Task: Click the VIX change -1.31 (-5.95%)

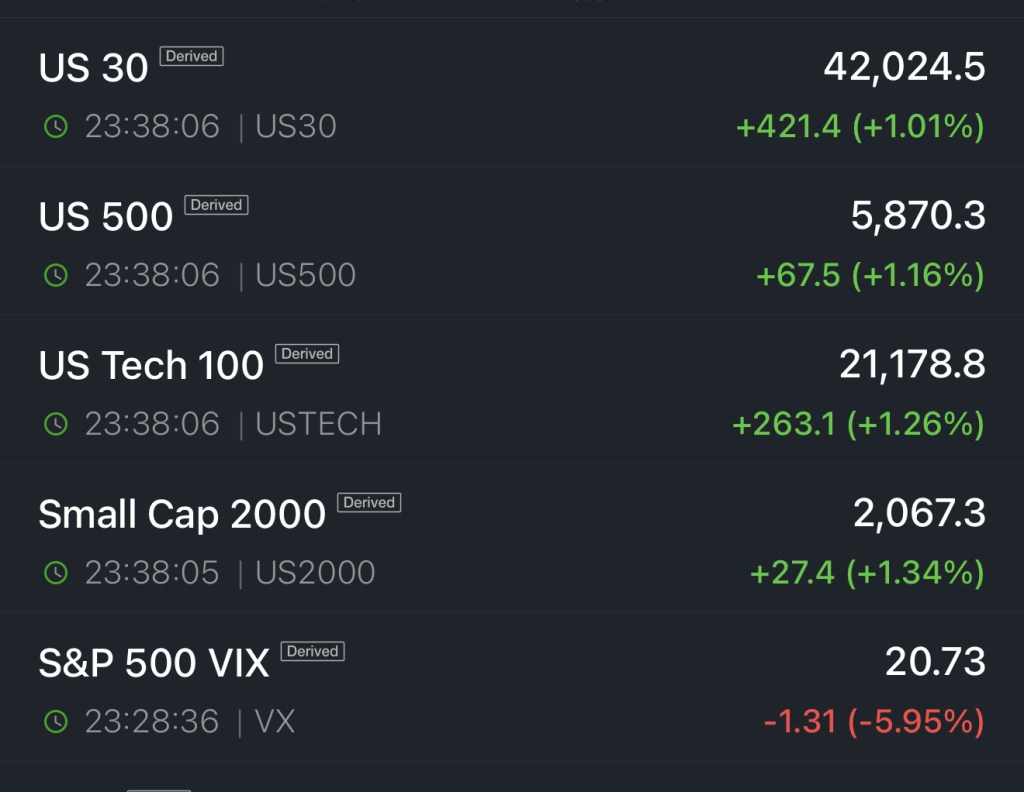Action: [x=873, y=721]
